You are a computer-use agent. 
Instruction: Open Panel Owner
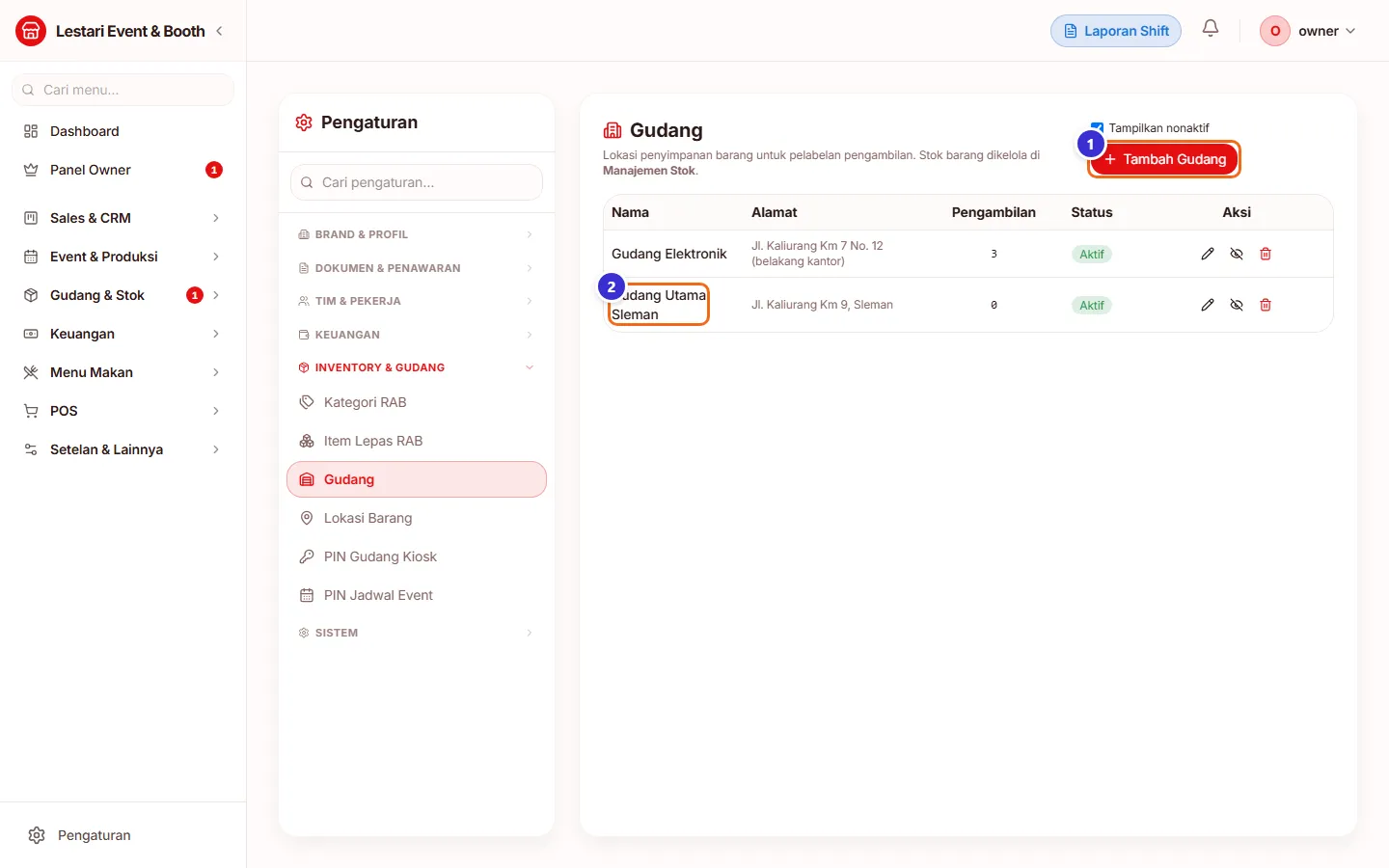123,170
